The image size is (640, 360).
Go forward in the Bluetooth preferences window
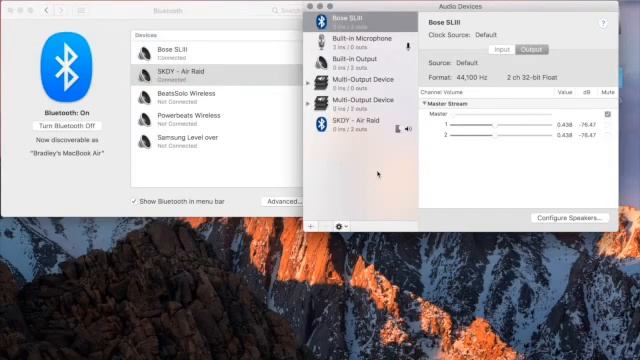(60, 11)
